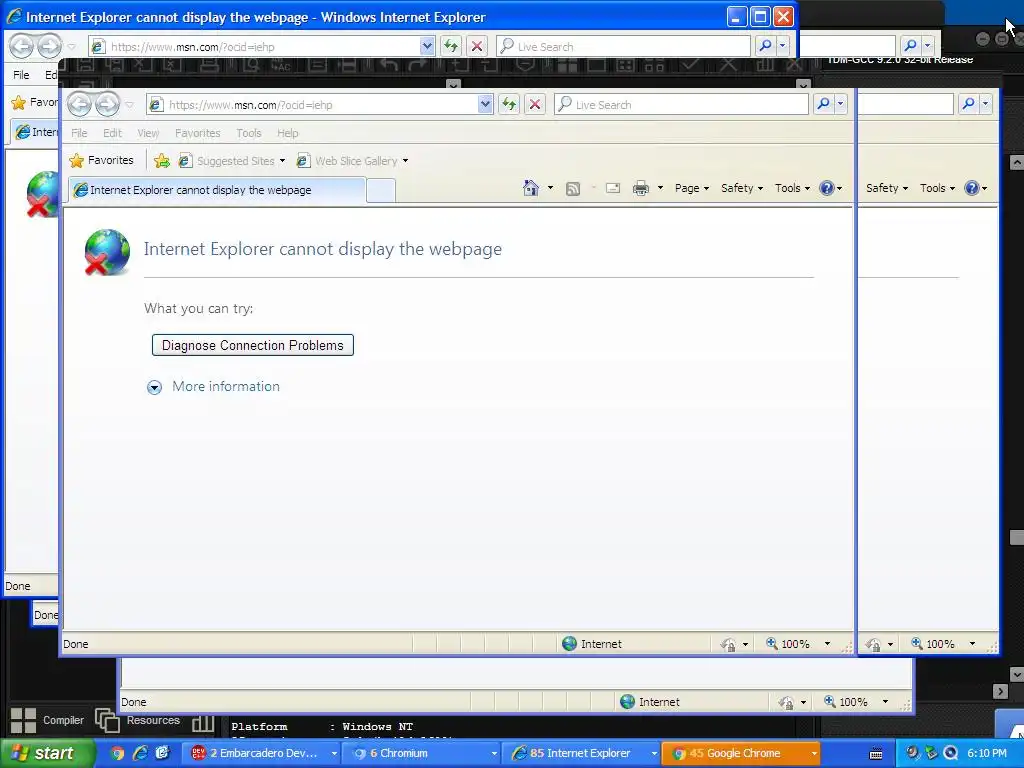
Task: Open Web Slice Gallery dropdown arrow
Action: click(405, 161)
